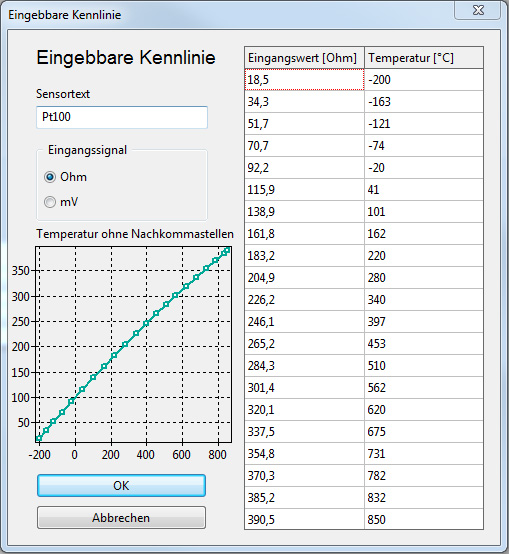Image resolution: width=509 pixels, height=554 pixels.
Task: Click the 301,4 Ohm input cell
Action: pos(304,388)
